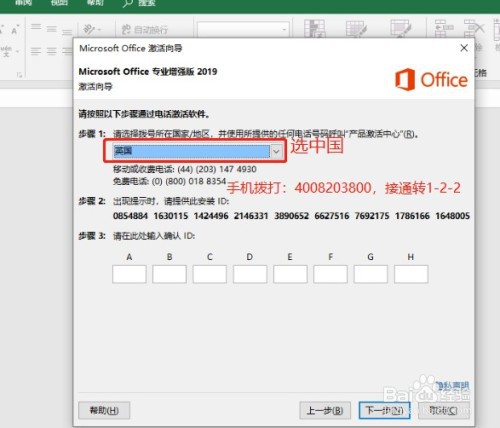
Task: Open font settings dialog launcher in ribbon
Action: click(20, 75)
